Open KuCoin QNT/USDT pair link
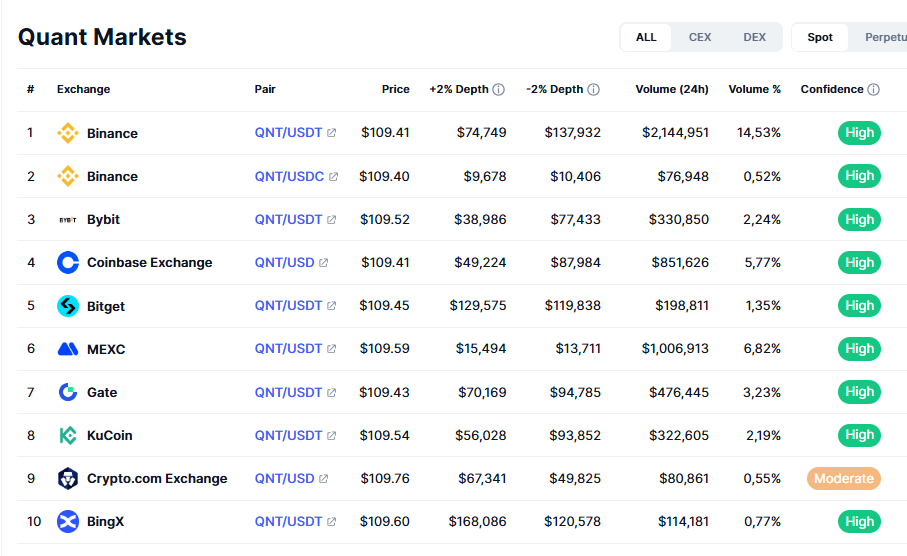The image size is (907, 556). click(x=288, y=435)
